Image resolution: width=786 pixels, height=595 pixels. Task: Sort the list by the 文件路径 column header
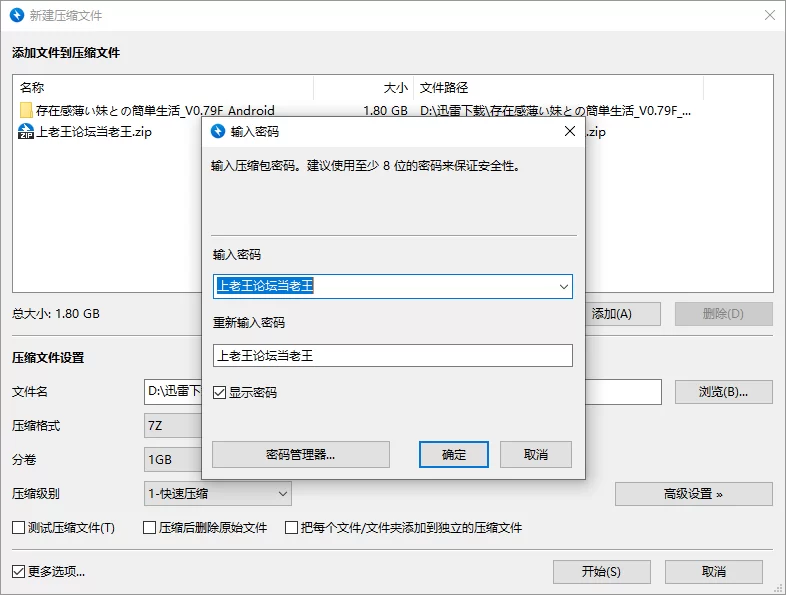coord(558,88)
